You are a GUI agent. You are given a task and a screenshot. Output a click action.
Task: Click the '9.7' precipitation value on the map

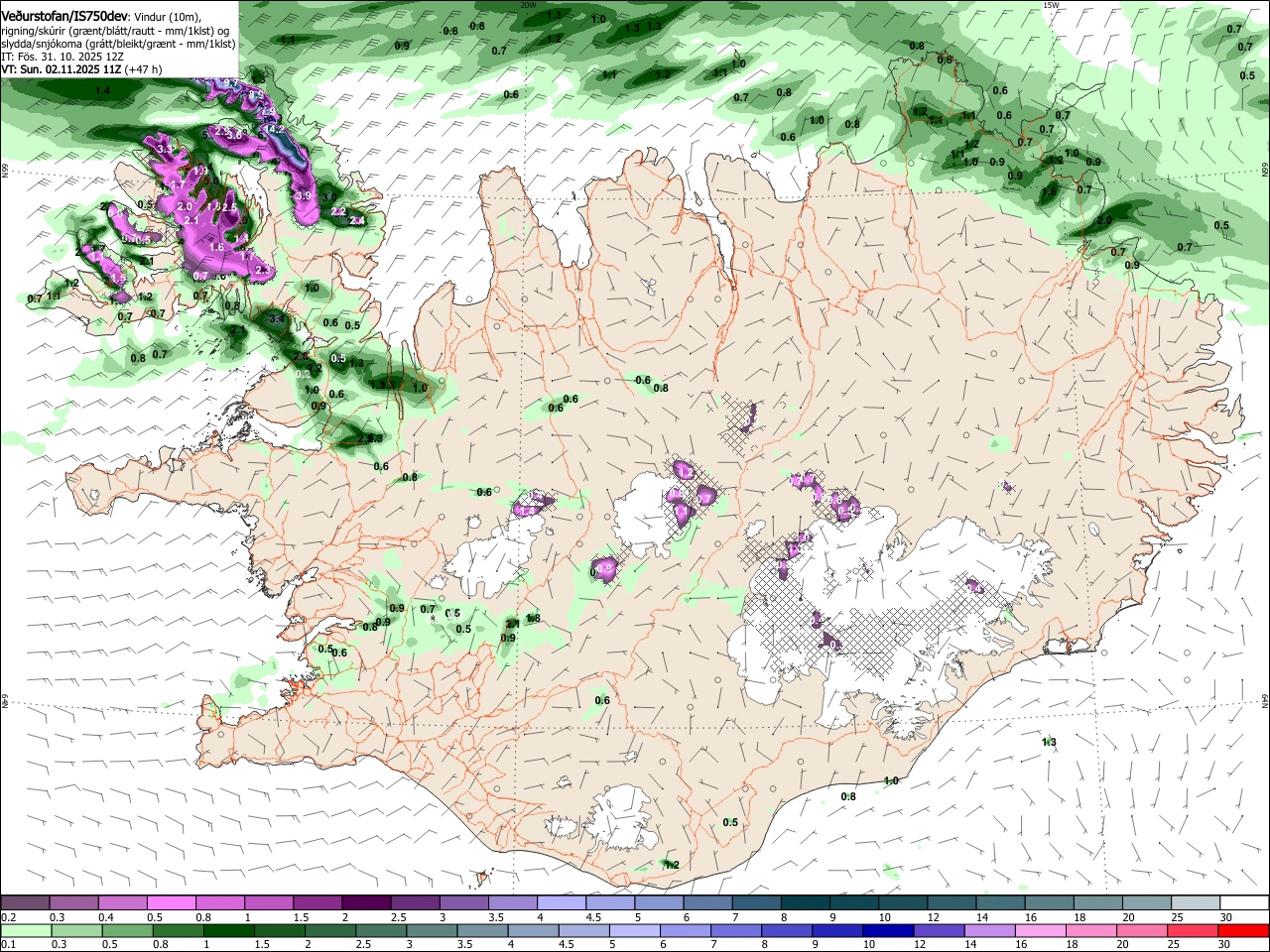click(230, 83)
